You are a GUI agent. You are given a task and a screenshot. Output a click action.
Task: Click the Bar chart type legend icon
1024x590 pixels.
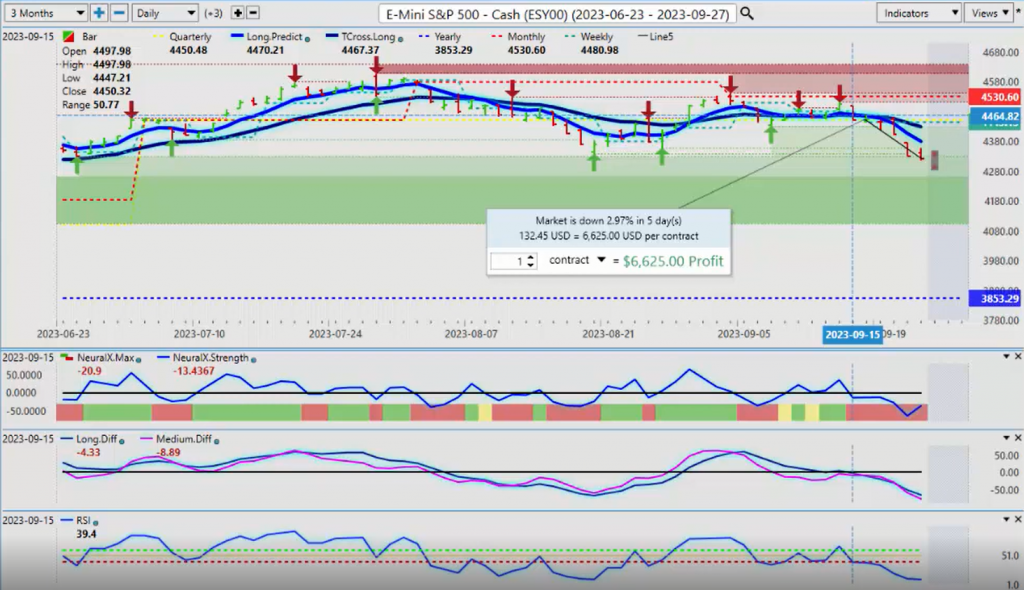[68, 37]
